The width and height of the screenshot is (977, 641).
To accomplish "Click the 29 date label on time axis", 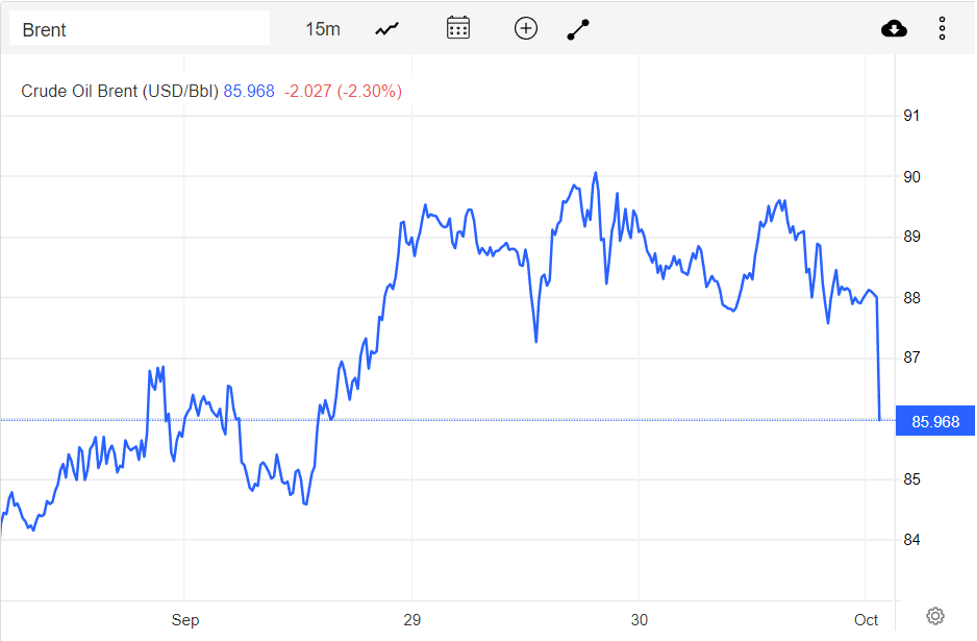I will 412,620.
